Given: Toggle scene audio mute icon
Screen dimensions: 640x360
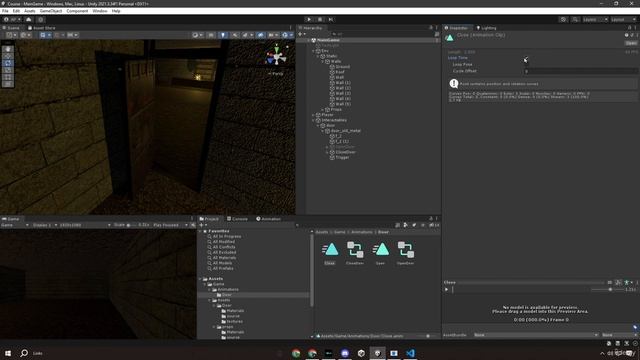Looking at the screenshot, I should 235,35.
